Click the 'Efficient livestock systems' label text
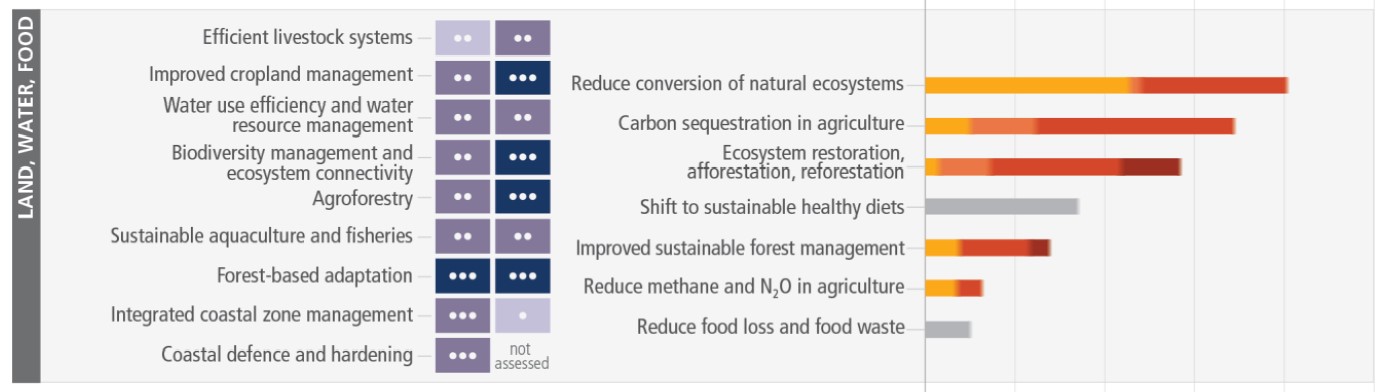1385x392 pixels. click(308, 37)
